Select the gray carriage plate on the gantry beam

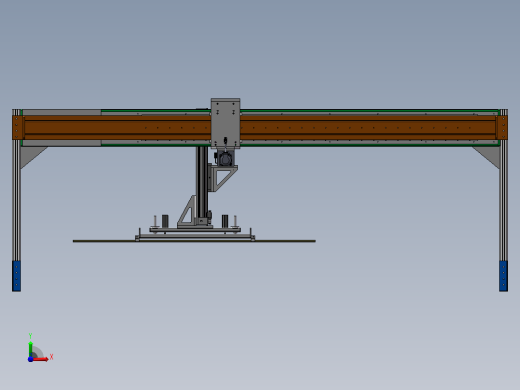(225, 123)
